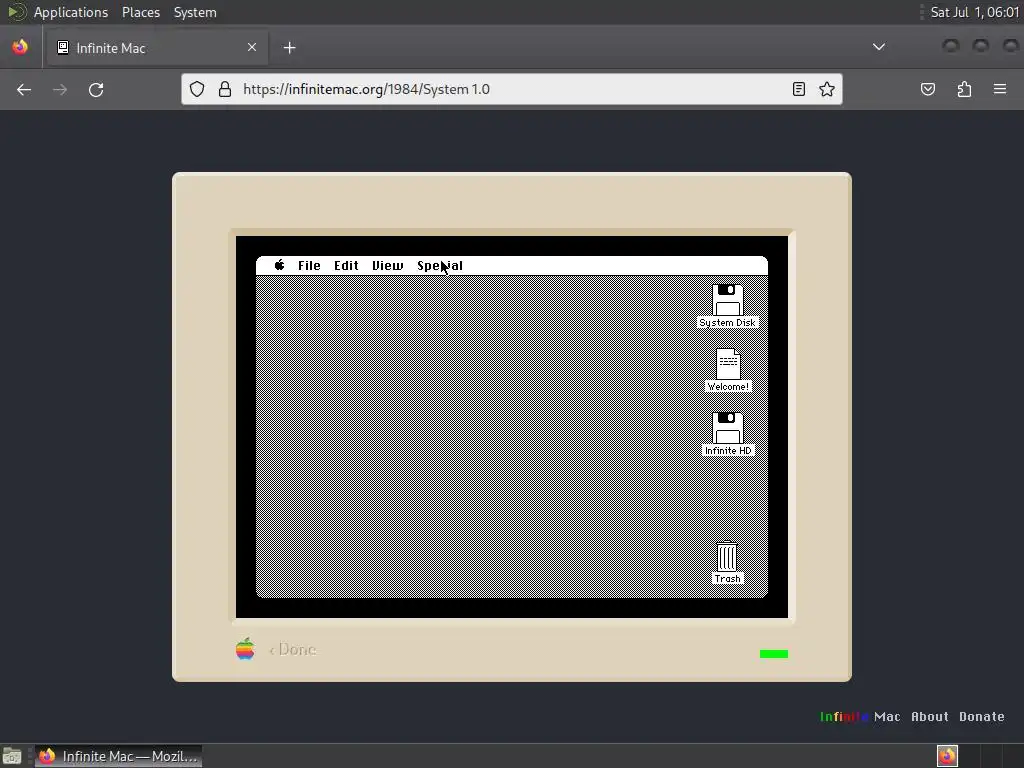Click the distro logo in top panel

pos(16,12)
